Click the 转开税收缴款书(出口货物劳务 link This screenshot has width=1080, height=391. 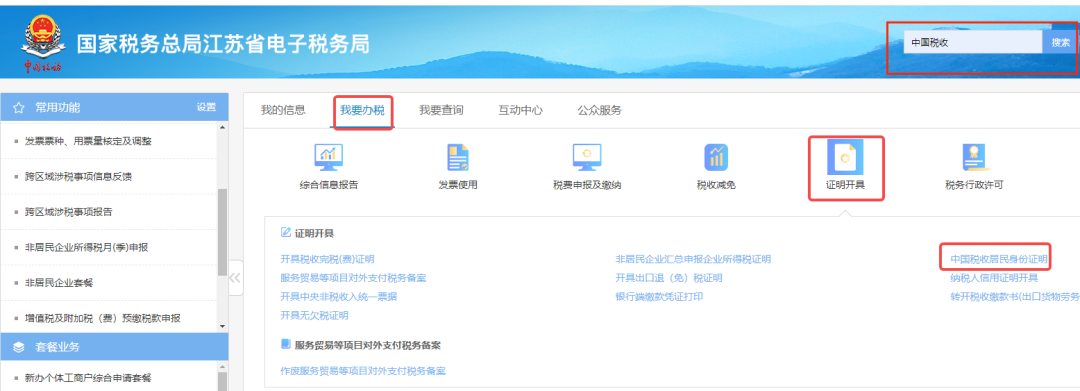pyautogui.click(x=1015, y=297)
